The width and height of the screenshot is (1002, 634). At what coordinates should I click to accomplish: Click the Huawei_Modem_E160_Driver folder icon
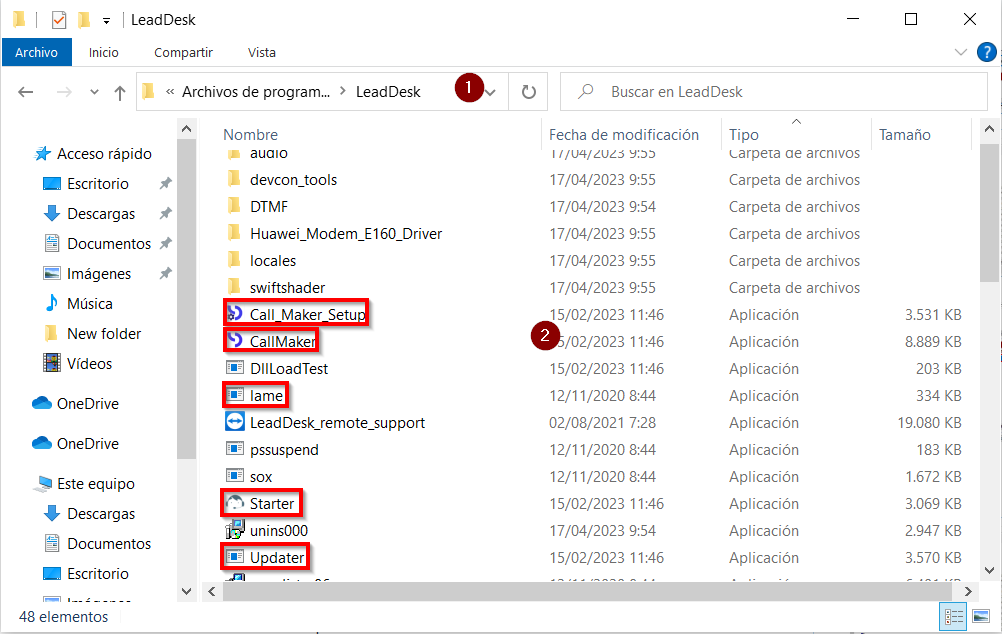(x=235, y=233)
